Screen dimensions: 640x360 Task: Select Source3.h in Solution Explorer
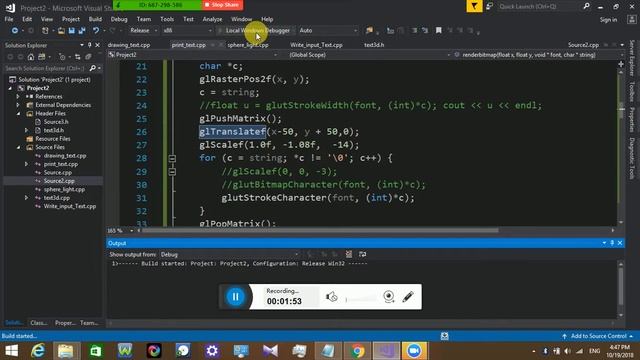[56, 122]
